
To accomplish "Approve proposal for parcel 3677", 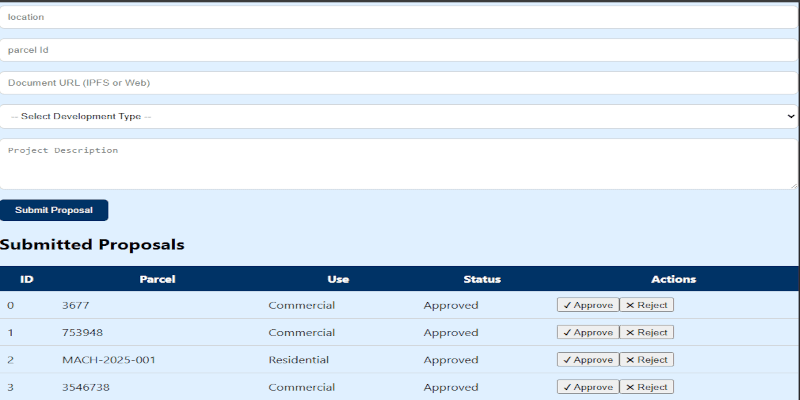I will pos(587,305).
